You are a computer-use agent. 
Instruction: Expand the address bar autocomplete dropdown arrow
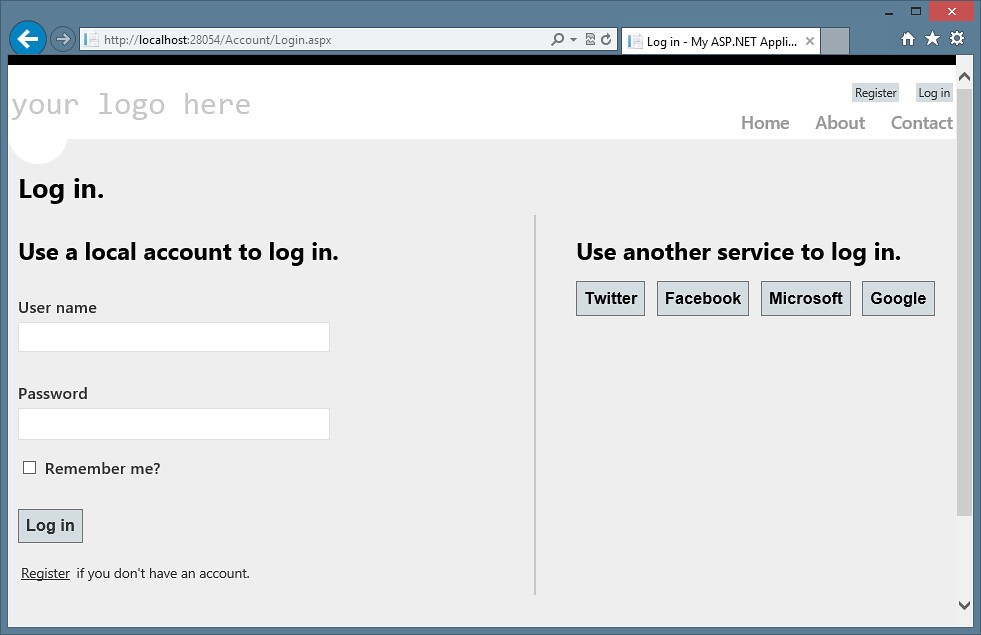tap(573, 40)
